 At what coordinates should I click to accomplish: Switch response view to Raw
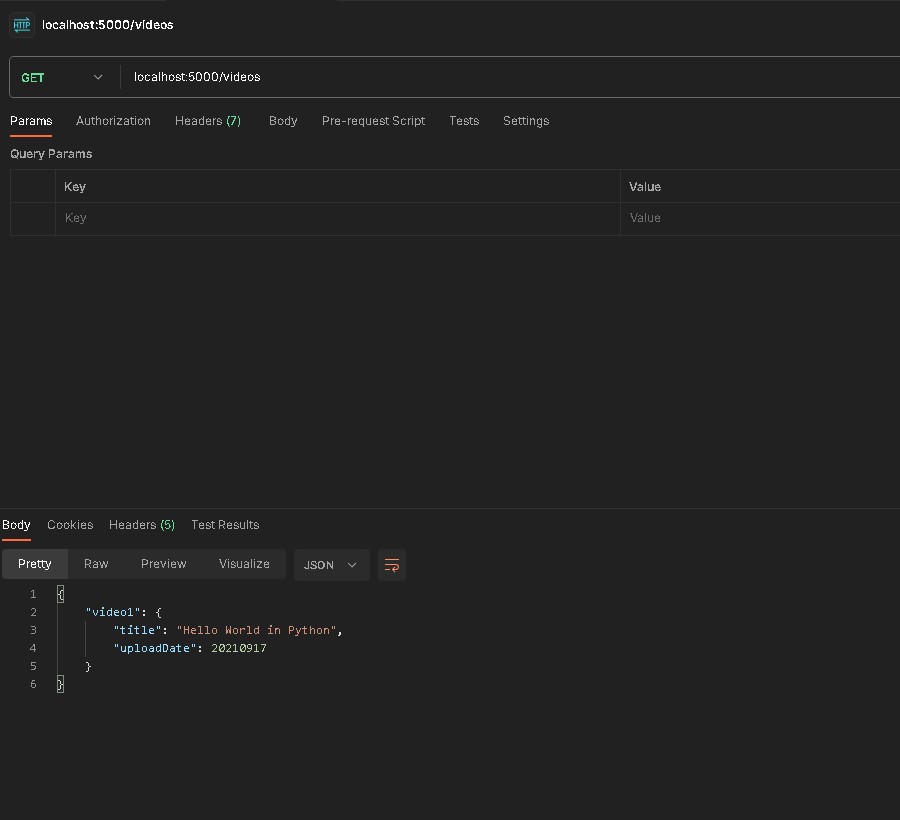[x=96, y=564]
